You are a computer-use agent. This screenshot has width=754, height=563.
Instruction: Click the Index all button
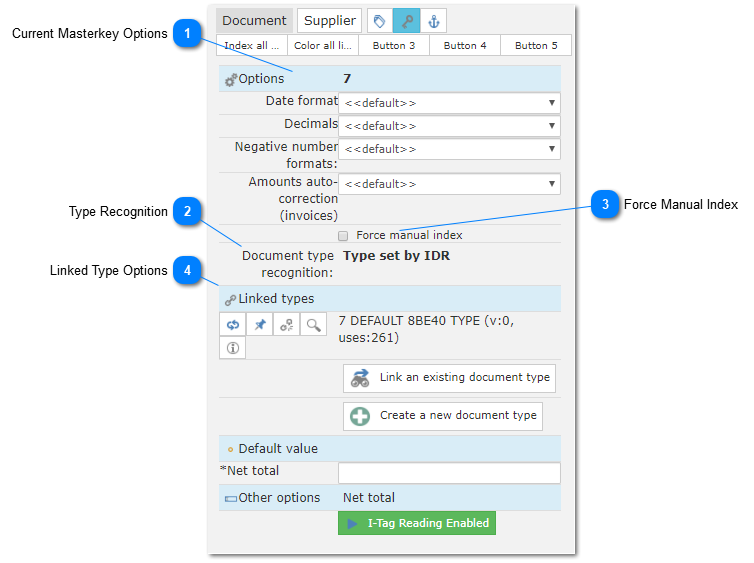pos(251,46)
